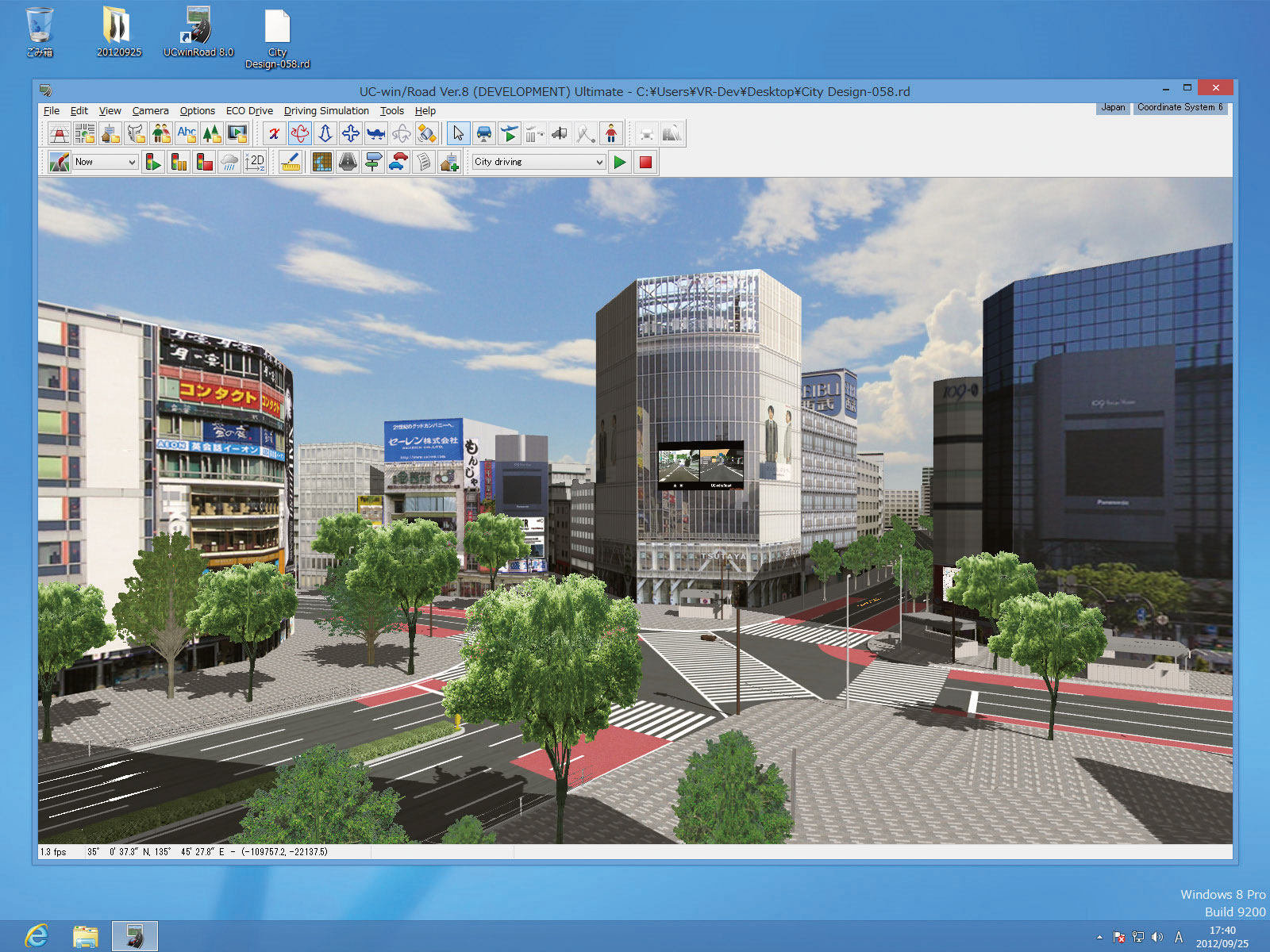1270x952 pixels.
Task: Select the arrow pointer selection tool
Action: tap(458, 133)
